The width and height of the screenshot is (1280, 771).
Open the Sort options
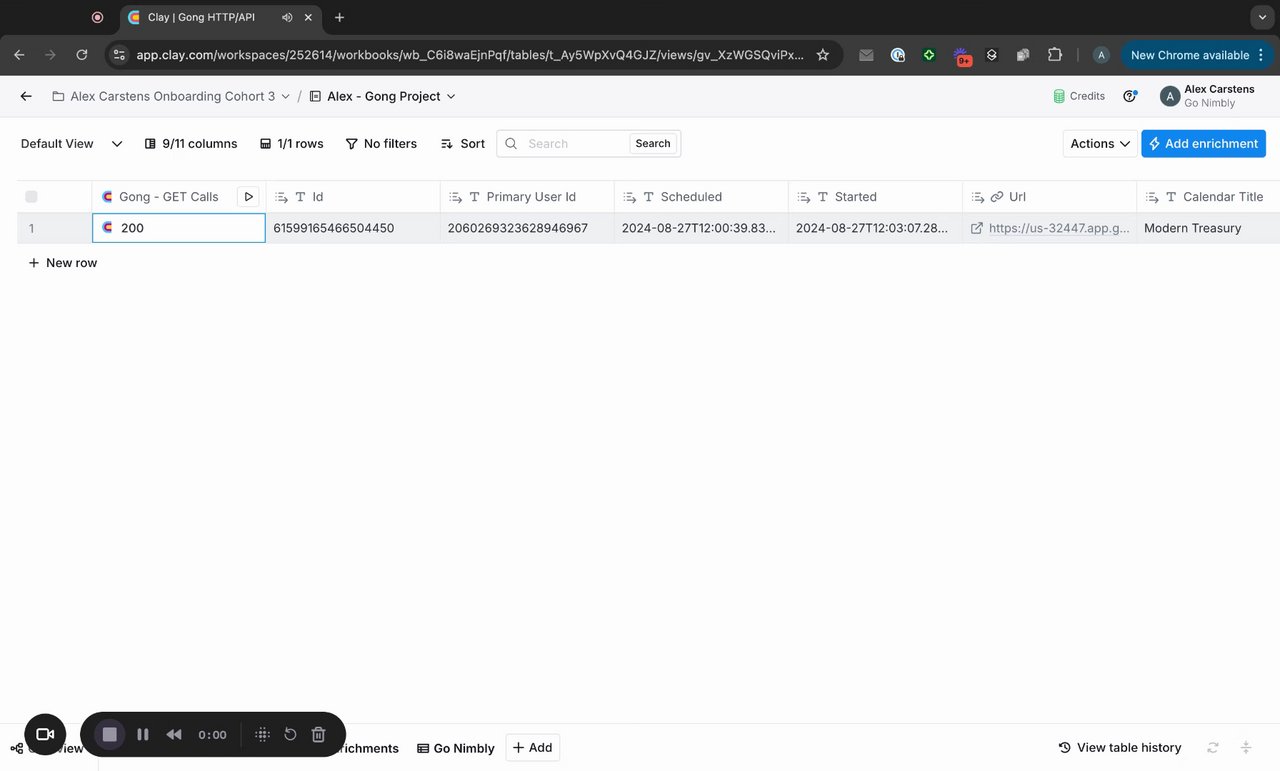[x=462, y=143]
